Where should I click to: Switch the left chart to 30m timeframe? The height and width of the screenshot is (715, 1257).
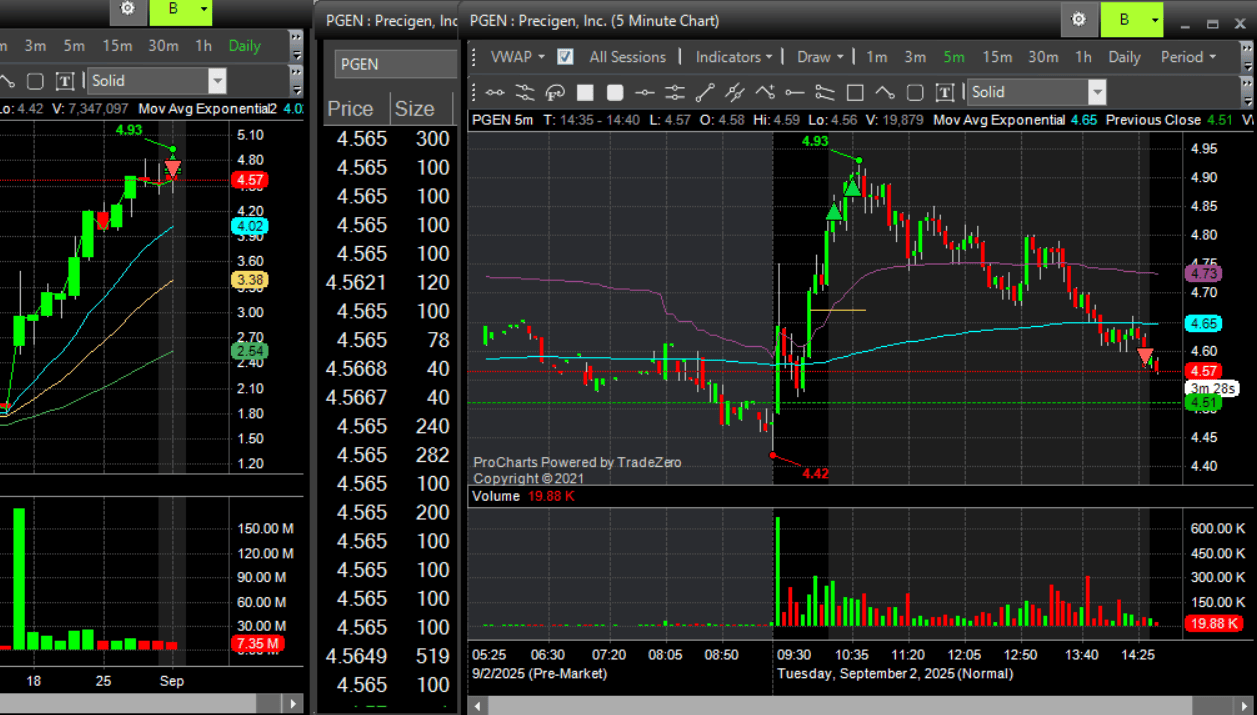[163, 46]
